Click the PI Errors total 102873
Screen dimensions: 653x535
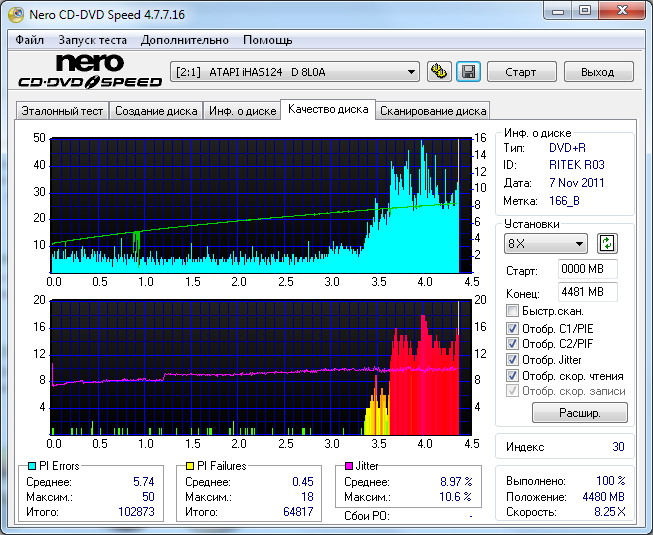(136, 511)
